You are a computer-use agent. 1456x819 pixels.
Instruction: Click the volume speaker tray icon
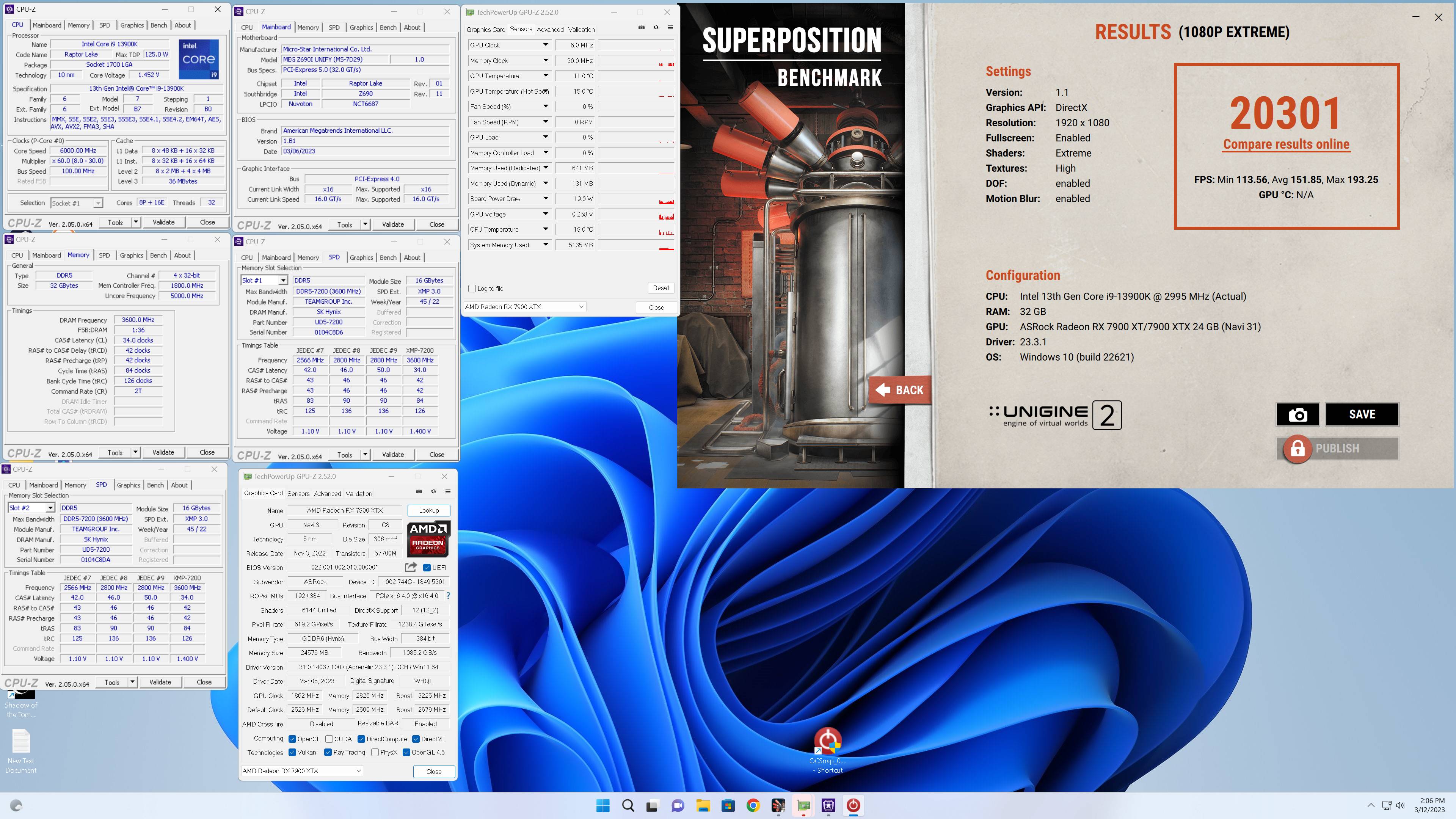pos(1400,805)
